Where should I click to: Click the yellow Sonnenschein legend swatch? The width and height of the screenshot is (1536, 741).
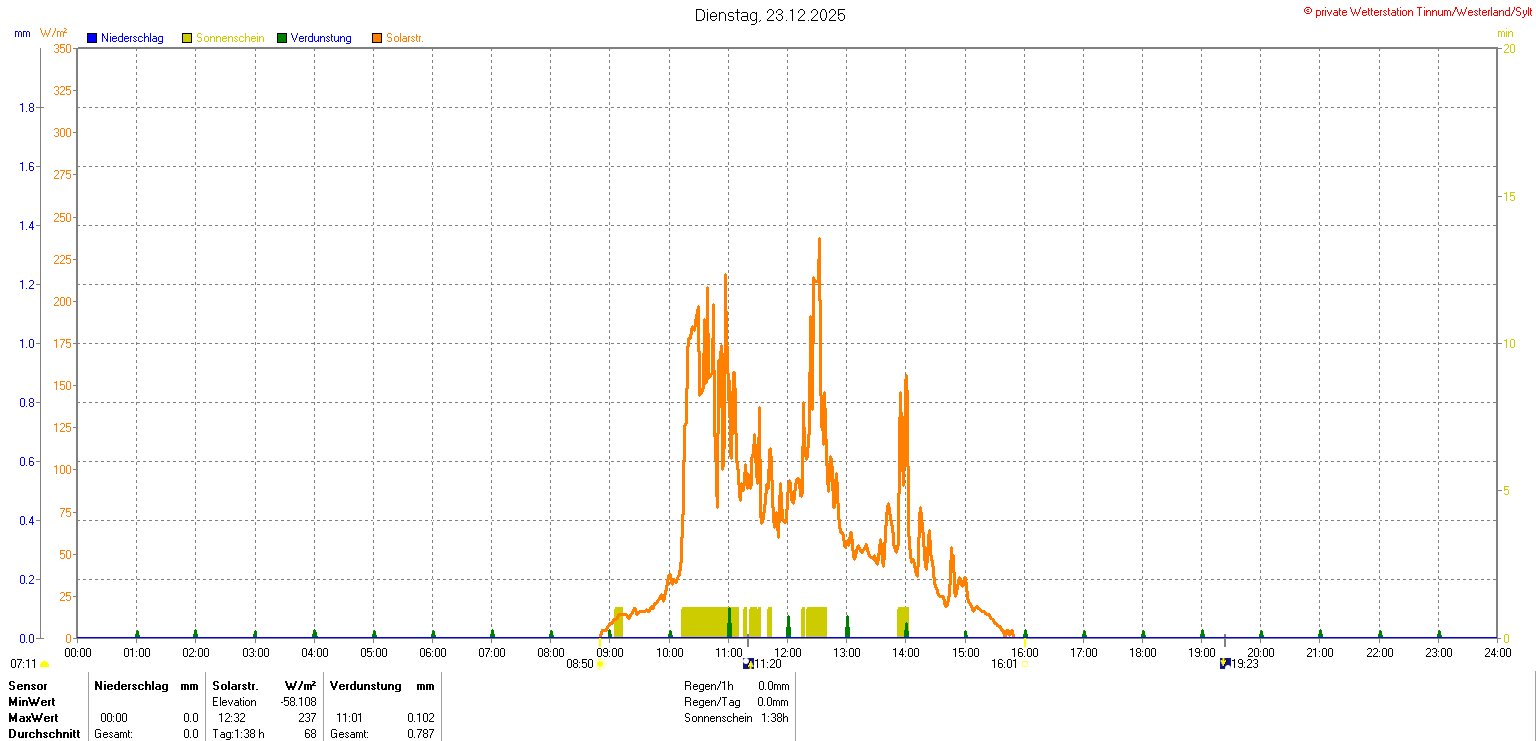coord(187,38)
